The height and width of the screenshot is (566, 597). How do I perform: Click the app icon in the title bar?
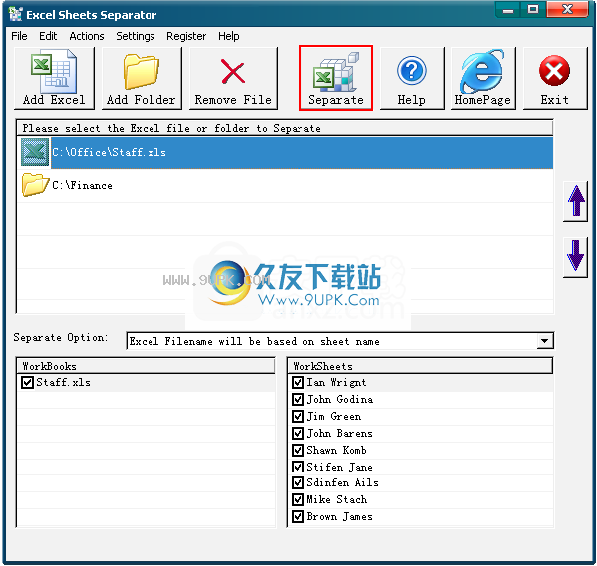pyautogui.click(x=16, y=14)
